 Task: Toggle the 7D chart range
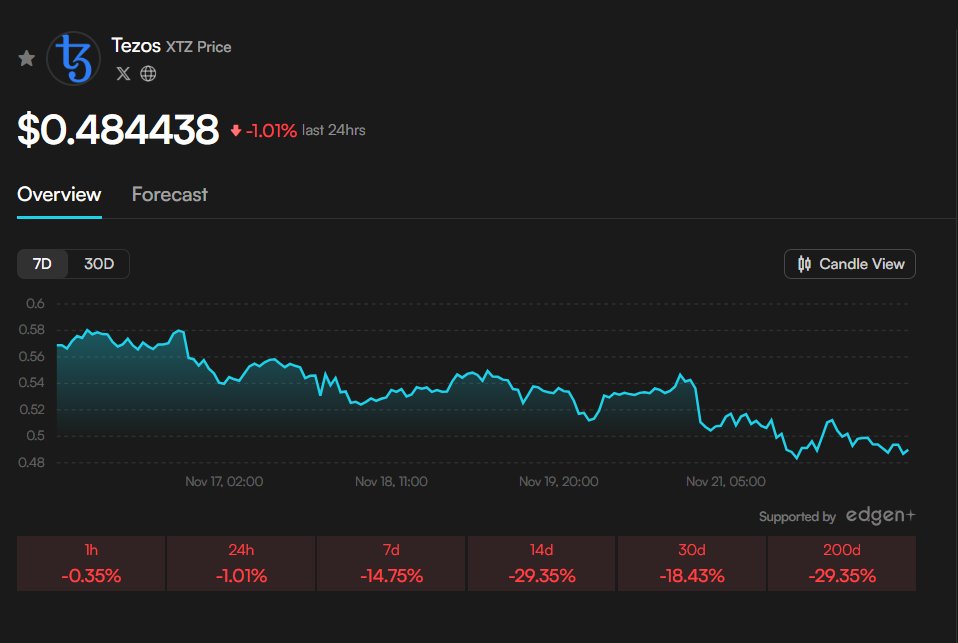click(44, 264)
